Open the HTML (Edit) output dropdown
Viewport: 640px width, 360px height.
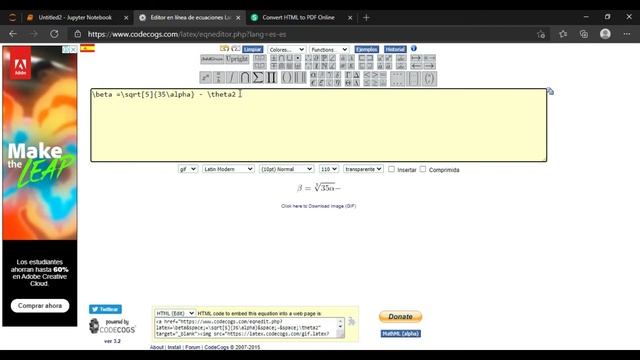coord(175,313)
